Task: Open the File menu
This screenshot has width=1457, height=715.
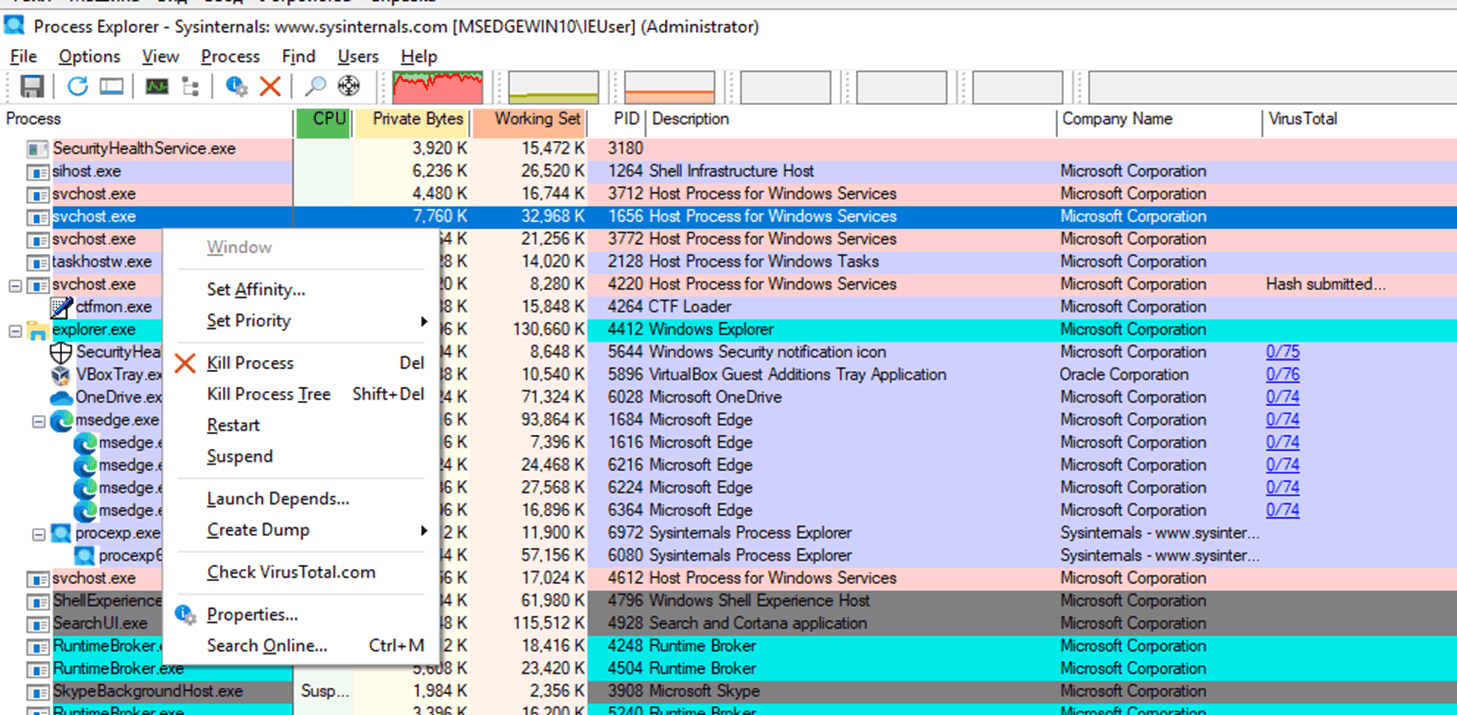Action: point(23,57)
